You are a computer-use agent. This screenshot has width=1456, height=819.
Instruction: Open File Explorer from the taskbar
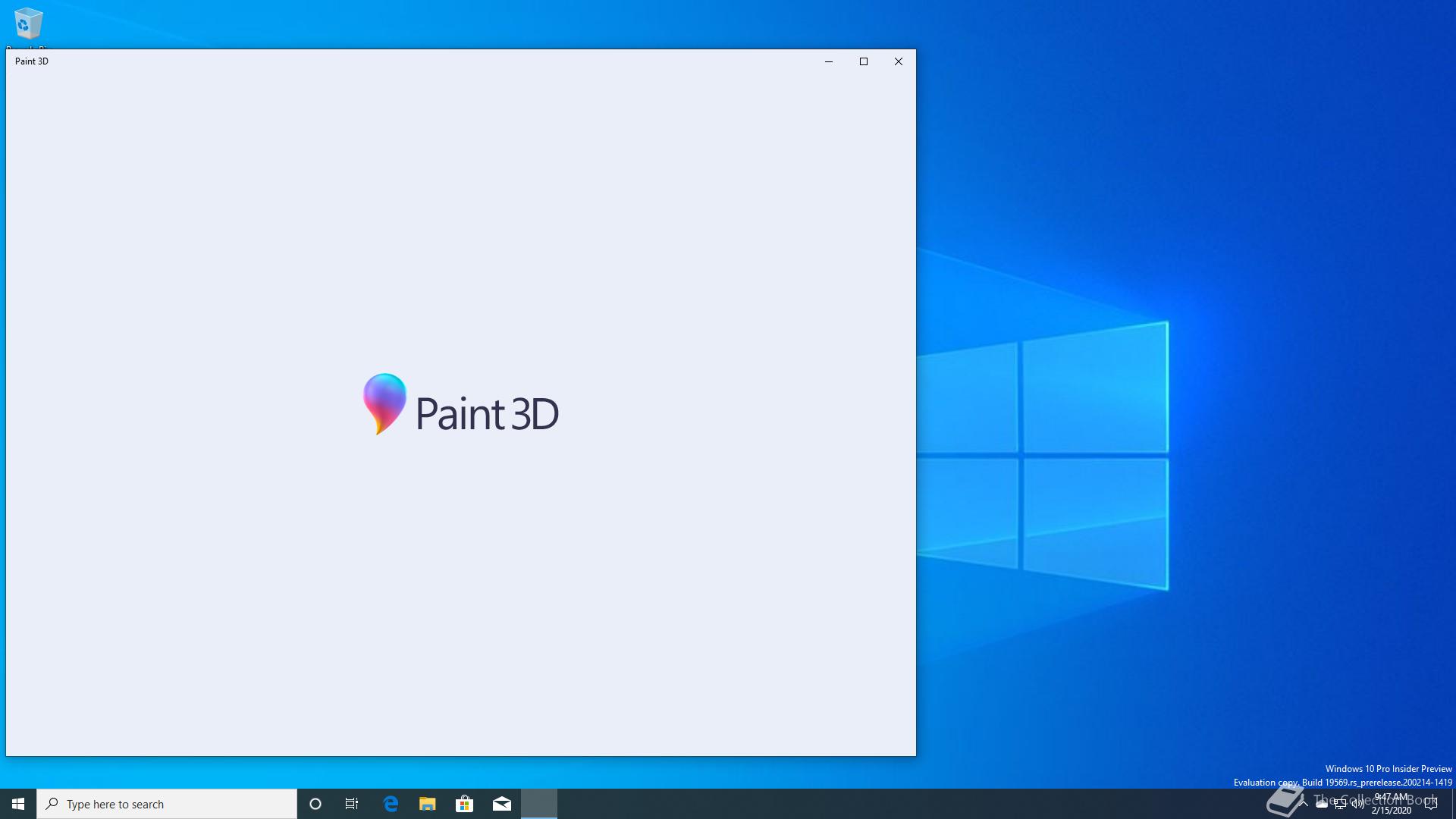428,804
